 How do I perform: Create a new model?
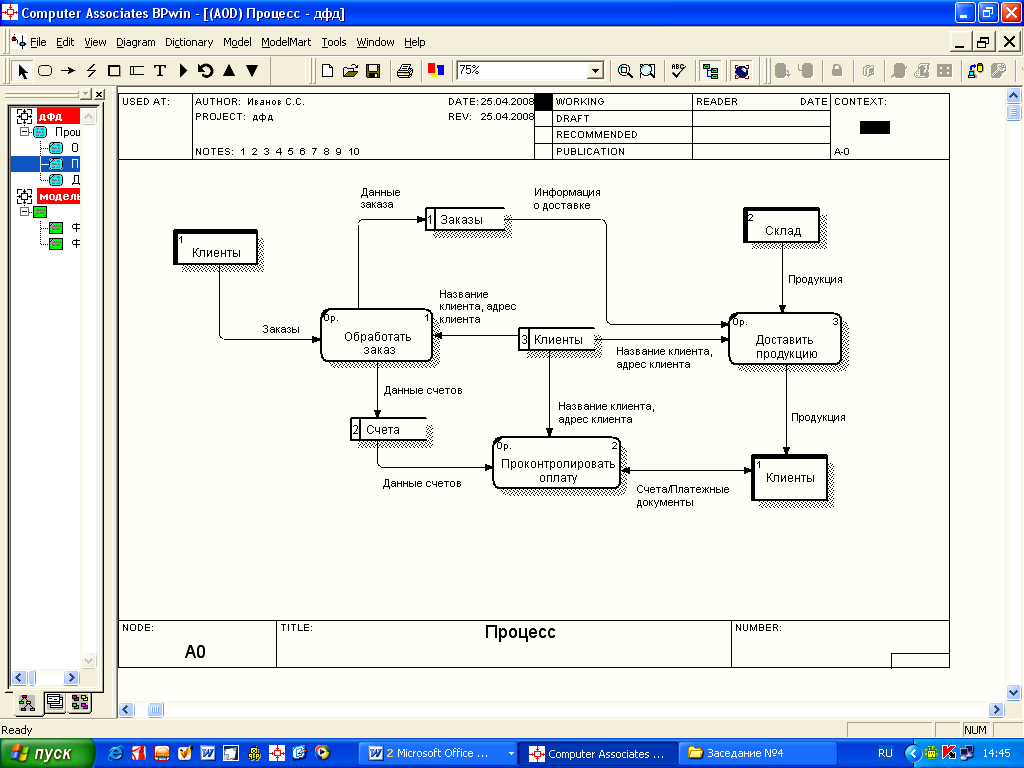click(x=327, y=71)
